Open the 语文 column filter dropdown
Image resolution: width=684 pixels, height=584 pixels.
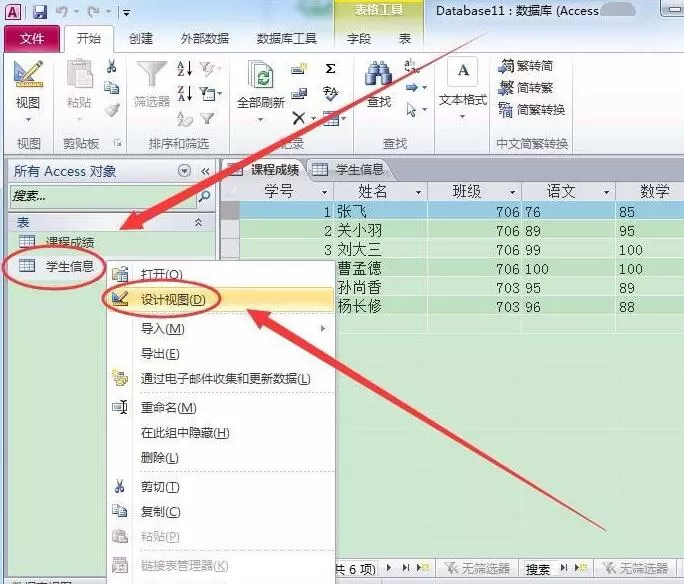pyautogui.click(x=606, y=192)
